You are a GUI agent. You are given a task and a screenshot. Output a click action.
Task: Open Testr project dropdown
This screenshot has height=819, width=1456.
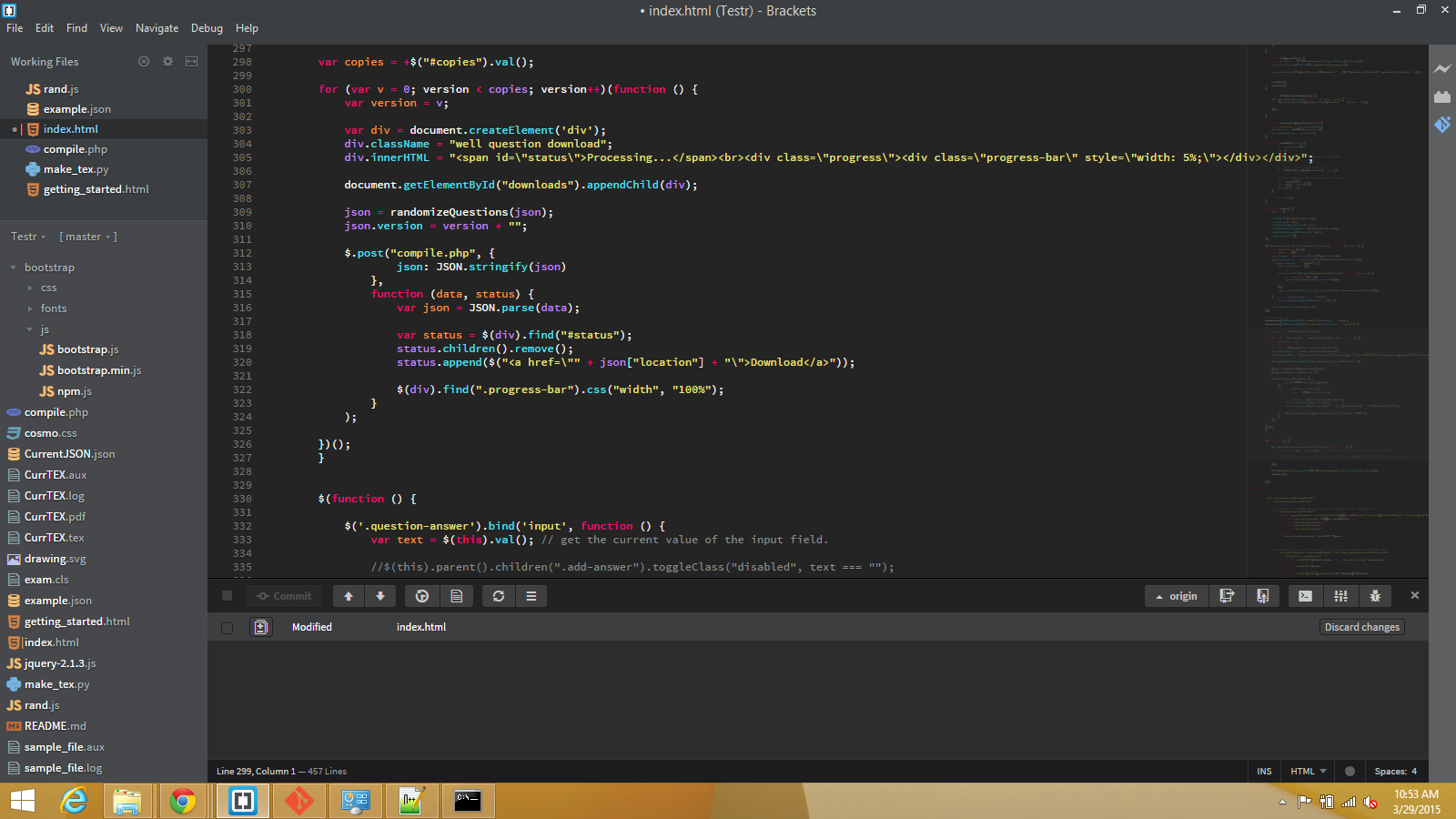[28, 237]
